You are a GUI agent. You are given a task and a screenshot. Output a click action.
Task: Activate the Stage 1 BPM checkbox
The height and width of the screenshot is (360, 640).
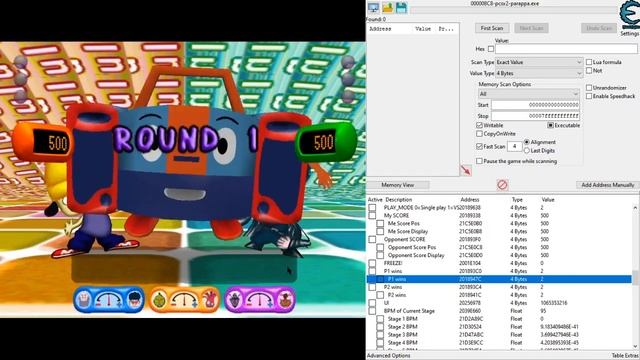380,319
